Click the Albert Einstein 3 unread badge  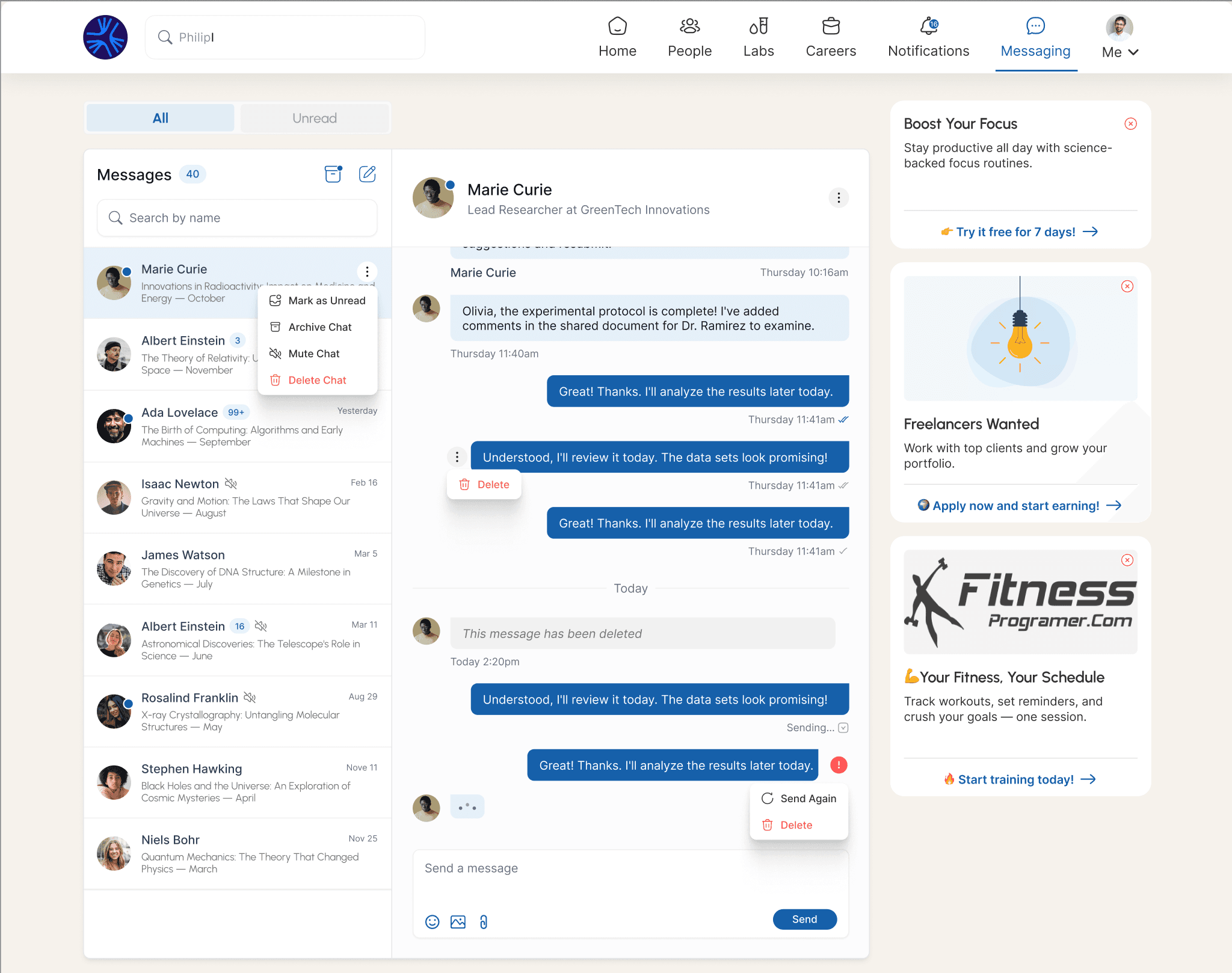pos(238,341)
